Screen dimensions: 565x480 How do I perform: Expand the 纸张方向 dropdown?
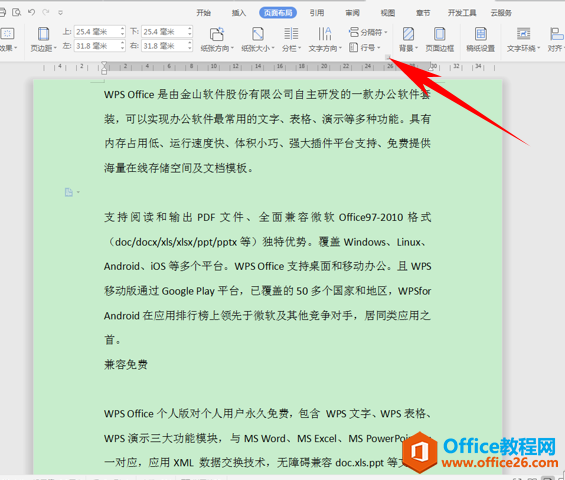(232, 48)
